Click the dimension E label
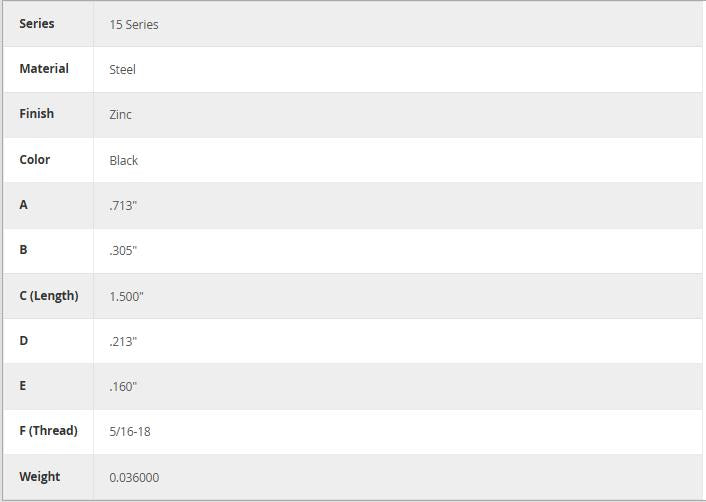The image size is (706, 502). click(23, 385)
